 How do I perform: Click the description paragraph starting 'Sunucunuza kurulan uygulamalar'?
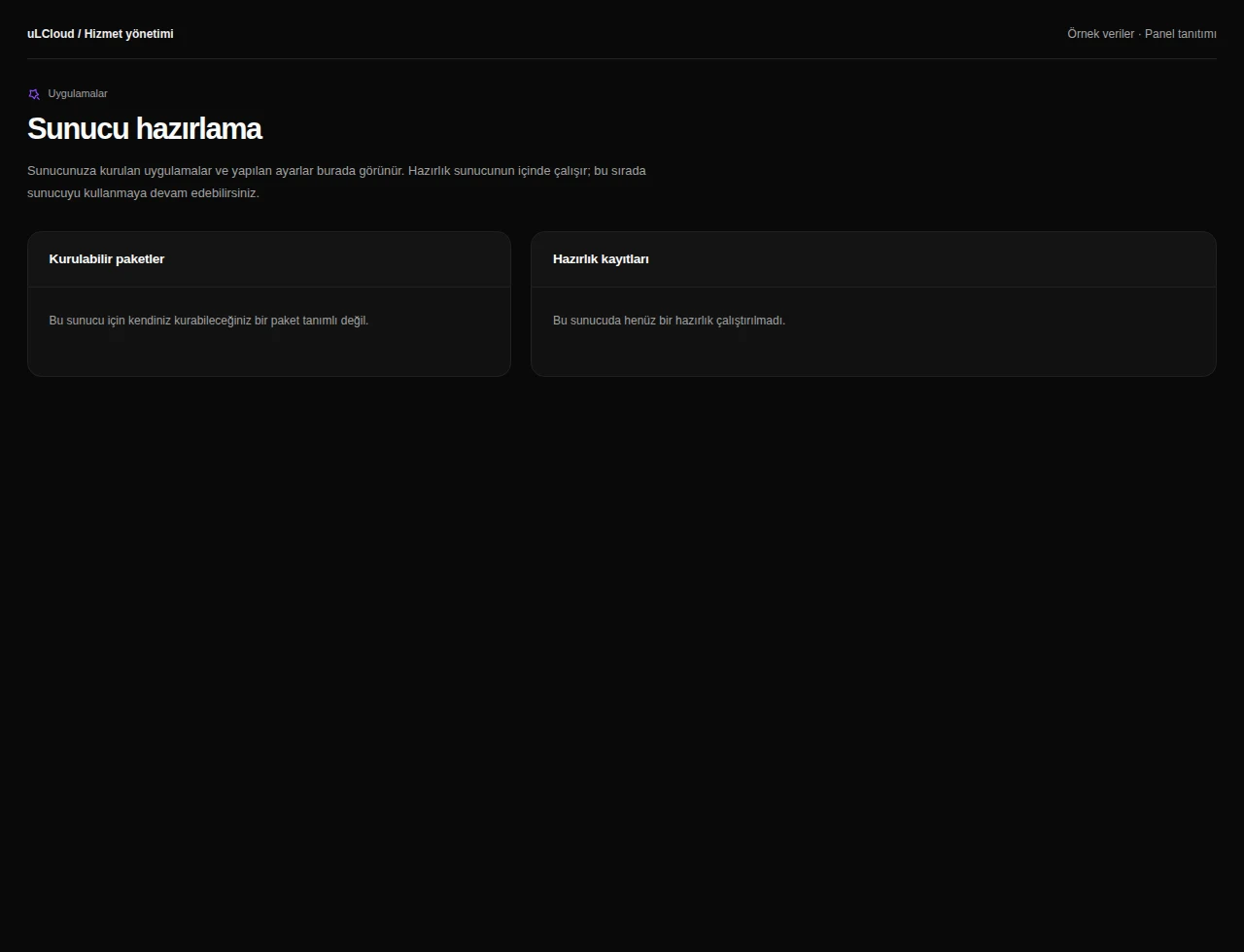pos(337,182)
